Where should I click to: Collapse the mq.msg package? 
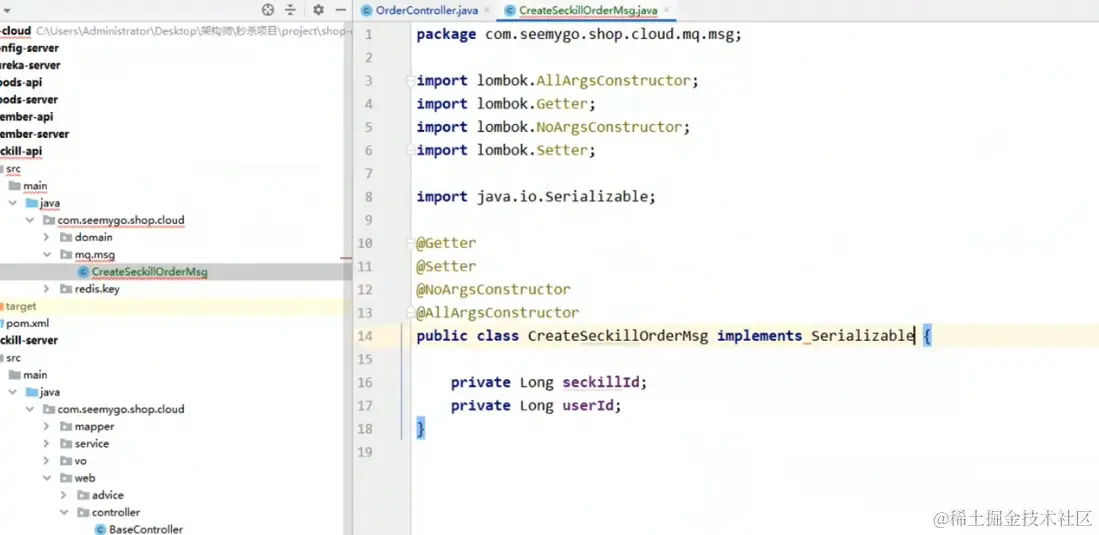coord(46,255)
